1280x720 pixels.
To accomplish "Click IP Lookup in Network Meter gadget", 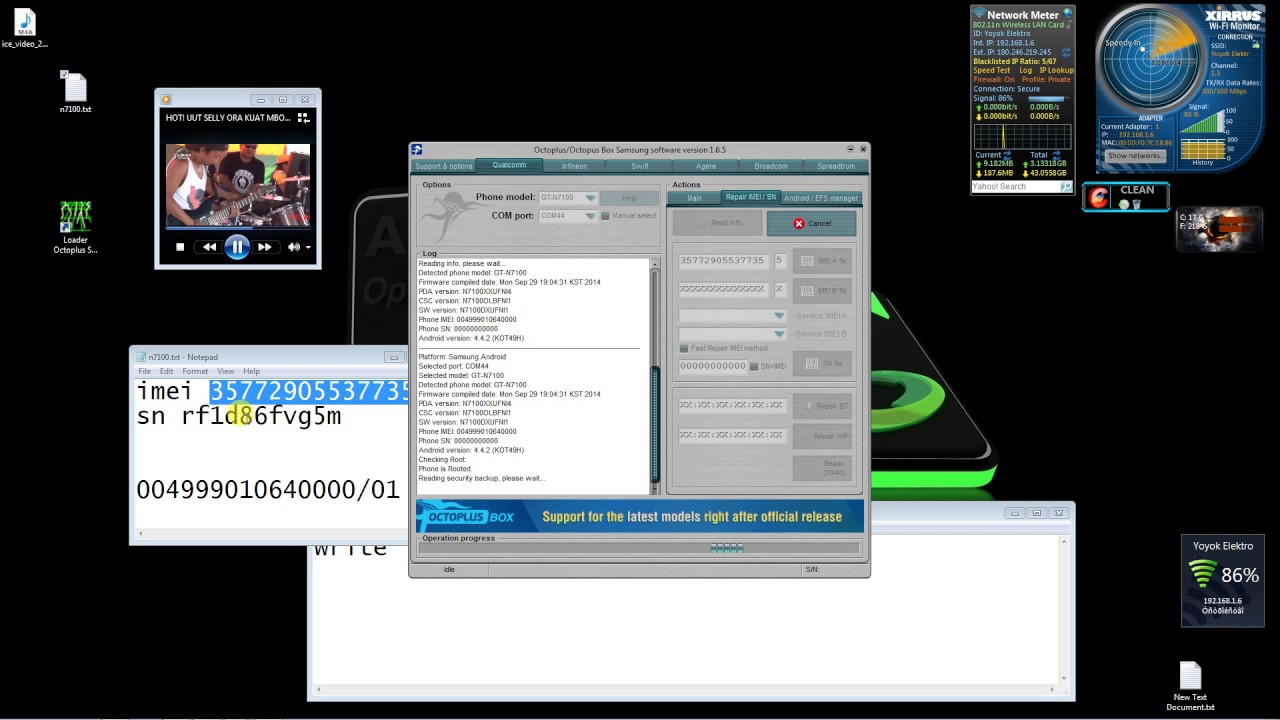I will (1056, 71).
